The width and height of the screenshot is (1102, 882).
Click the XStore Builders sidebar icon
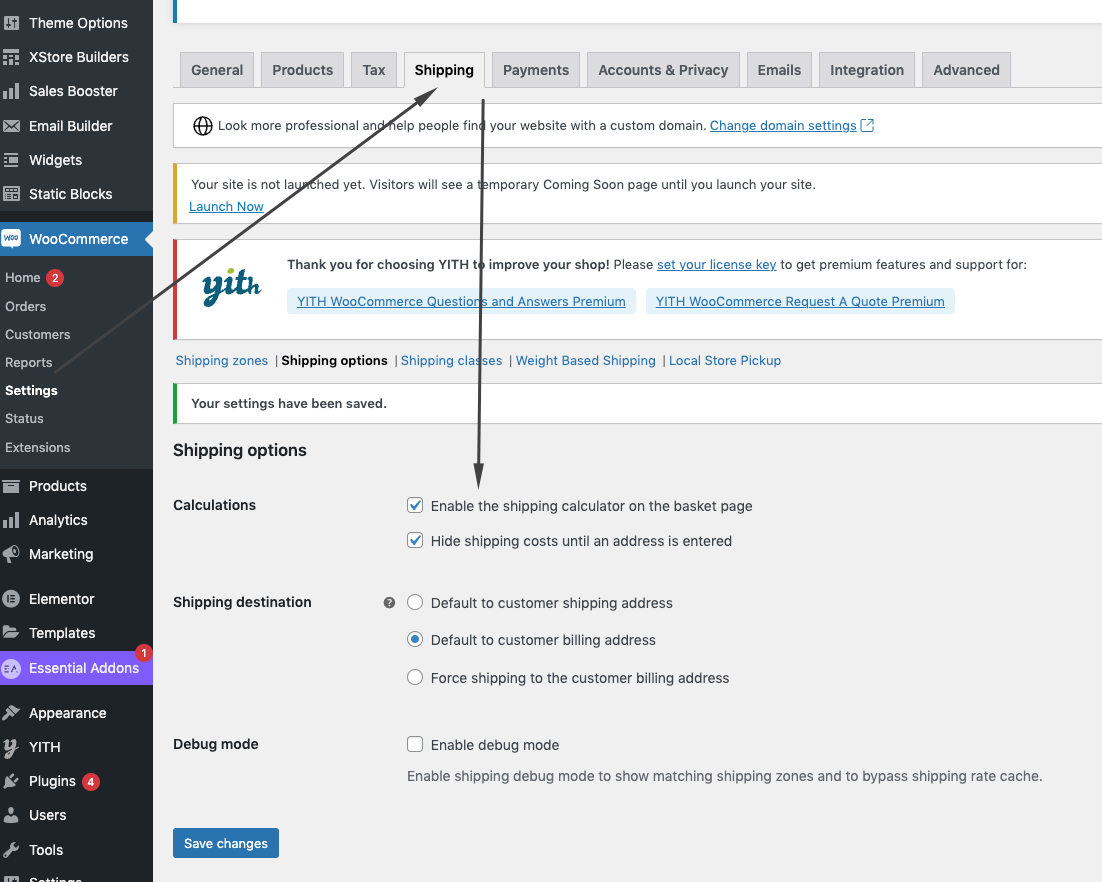click(x=11, y=57)
